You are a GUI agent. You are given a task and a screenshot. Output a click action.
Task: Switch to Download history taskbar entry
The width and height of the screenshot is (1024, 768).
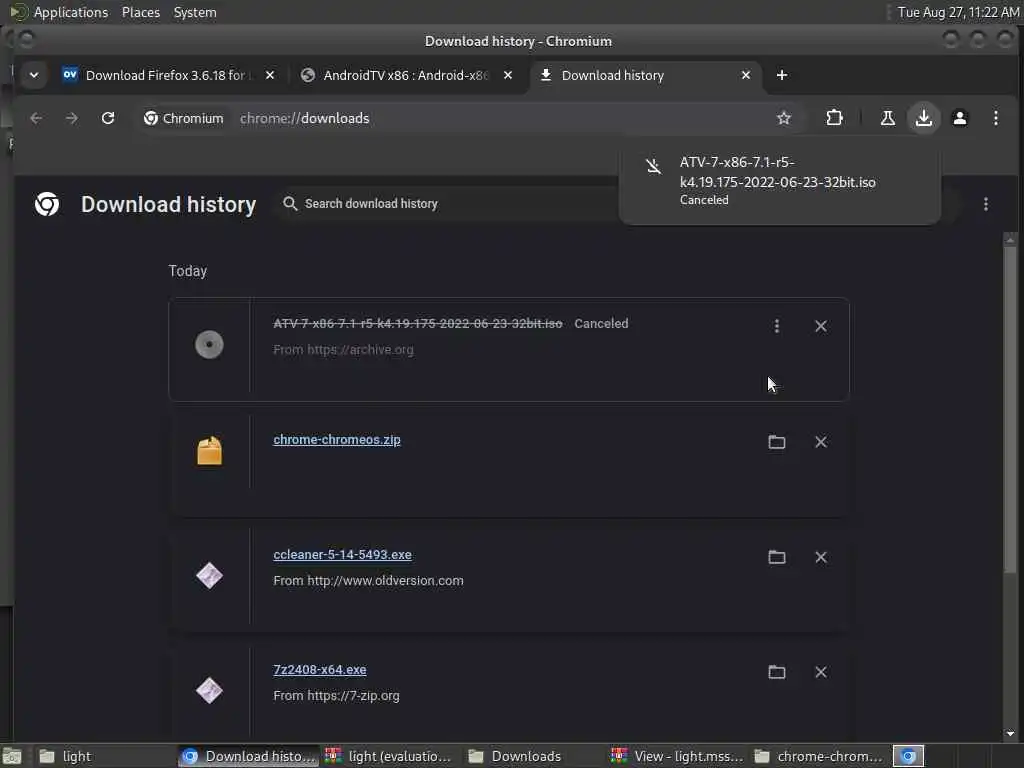click(x=249, y=756)
